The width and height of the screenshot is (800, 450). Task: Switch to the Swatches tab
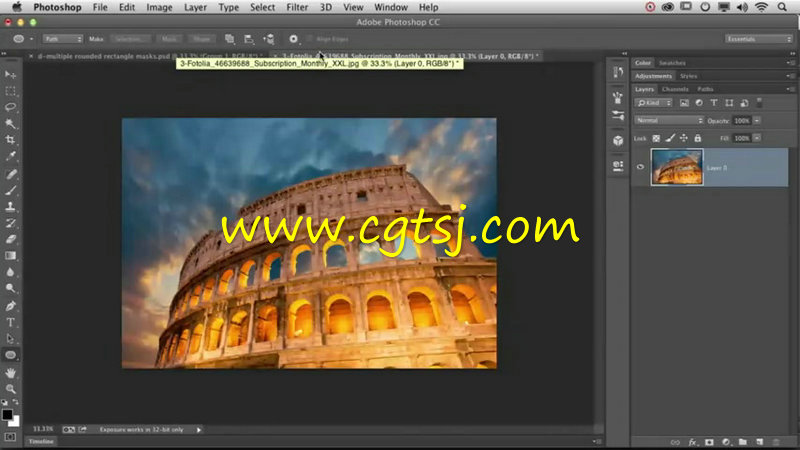pyautogui.click(x=672, y=63)
